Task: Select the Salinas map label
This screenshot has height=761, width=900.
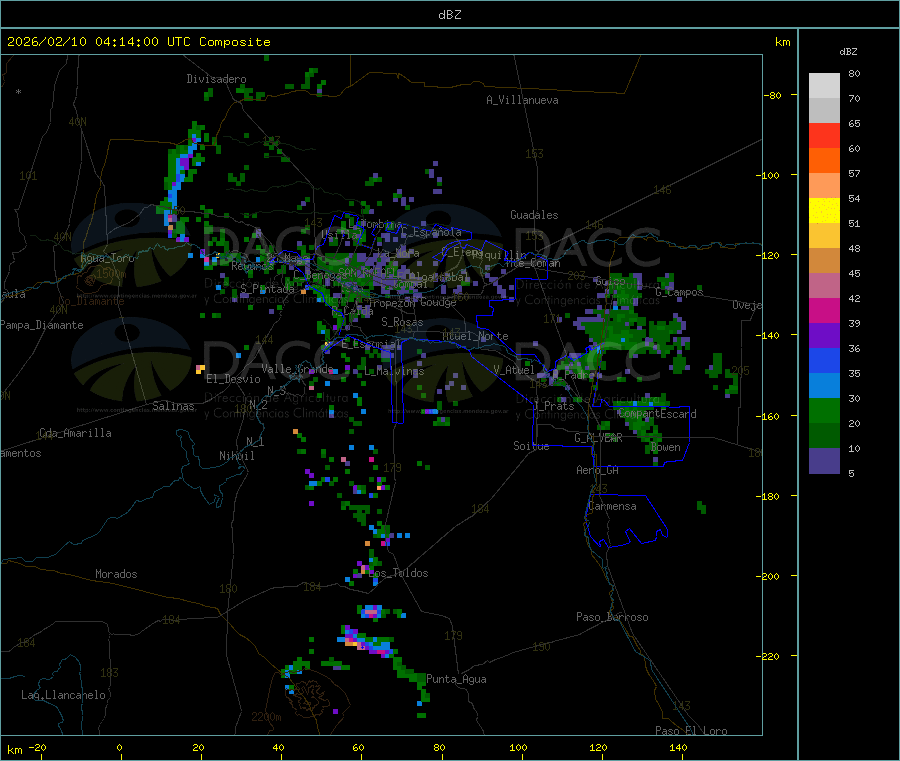Action: 173,406
